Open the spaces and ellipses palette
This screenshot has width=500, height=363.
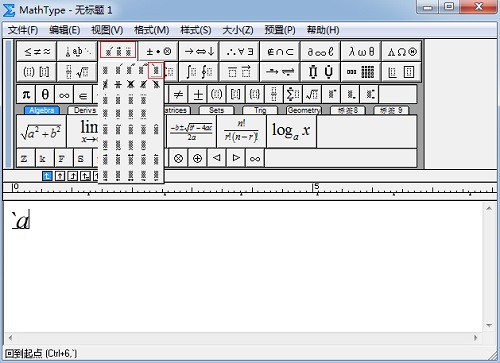click(77, 51)
